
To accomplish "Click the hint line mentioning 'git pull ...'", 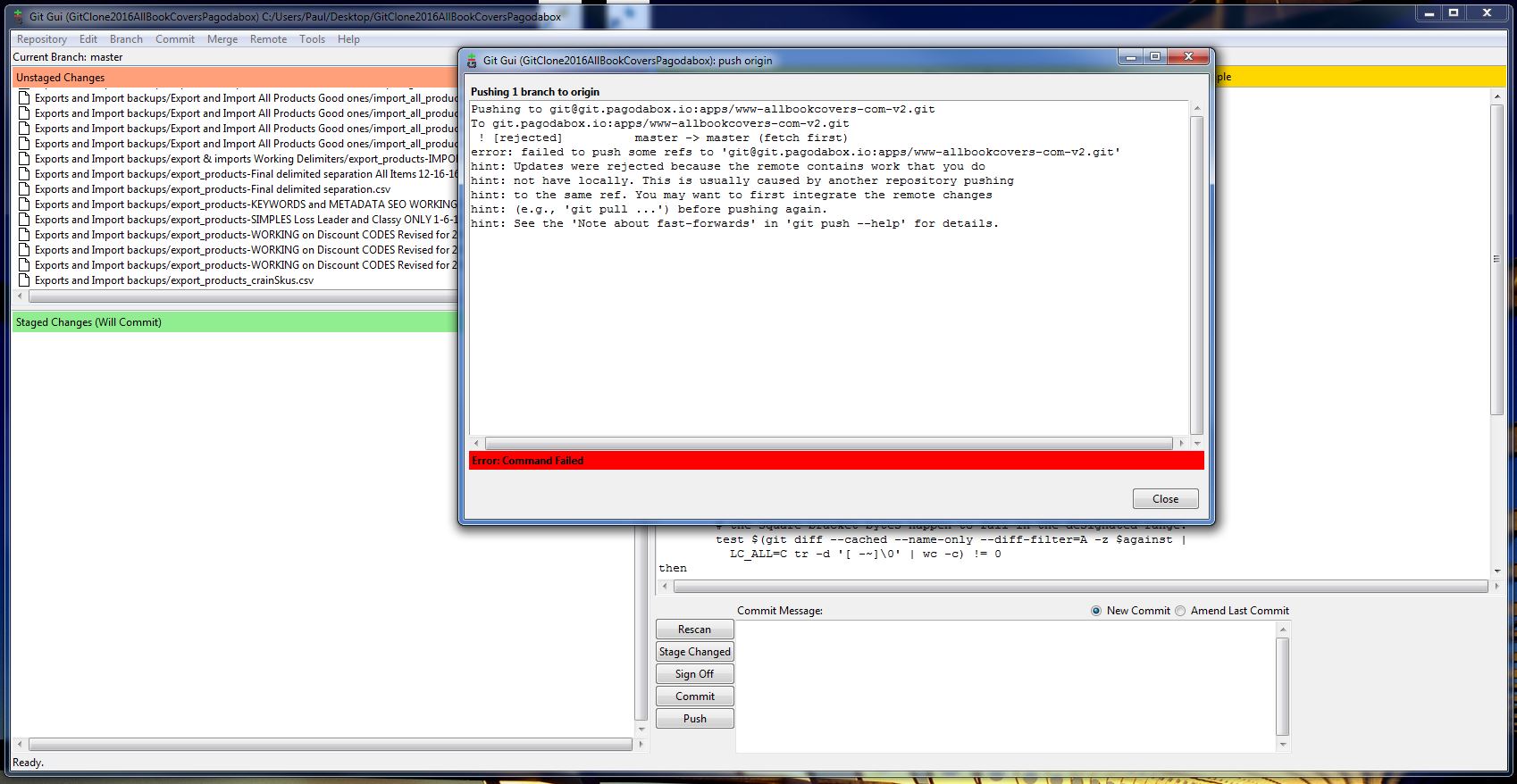I will [x=649, y=209].
